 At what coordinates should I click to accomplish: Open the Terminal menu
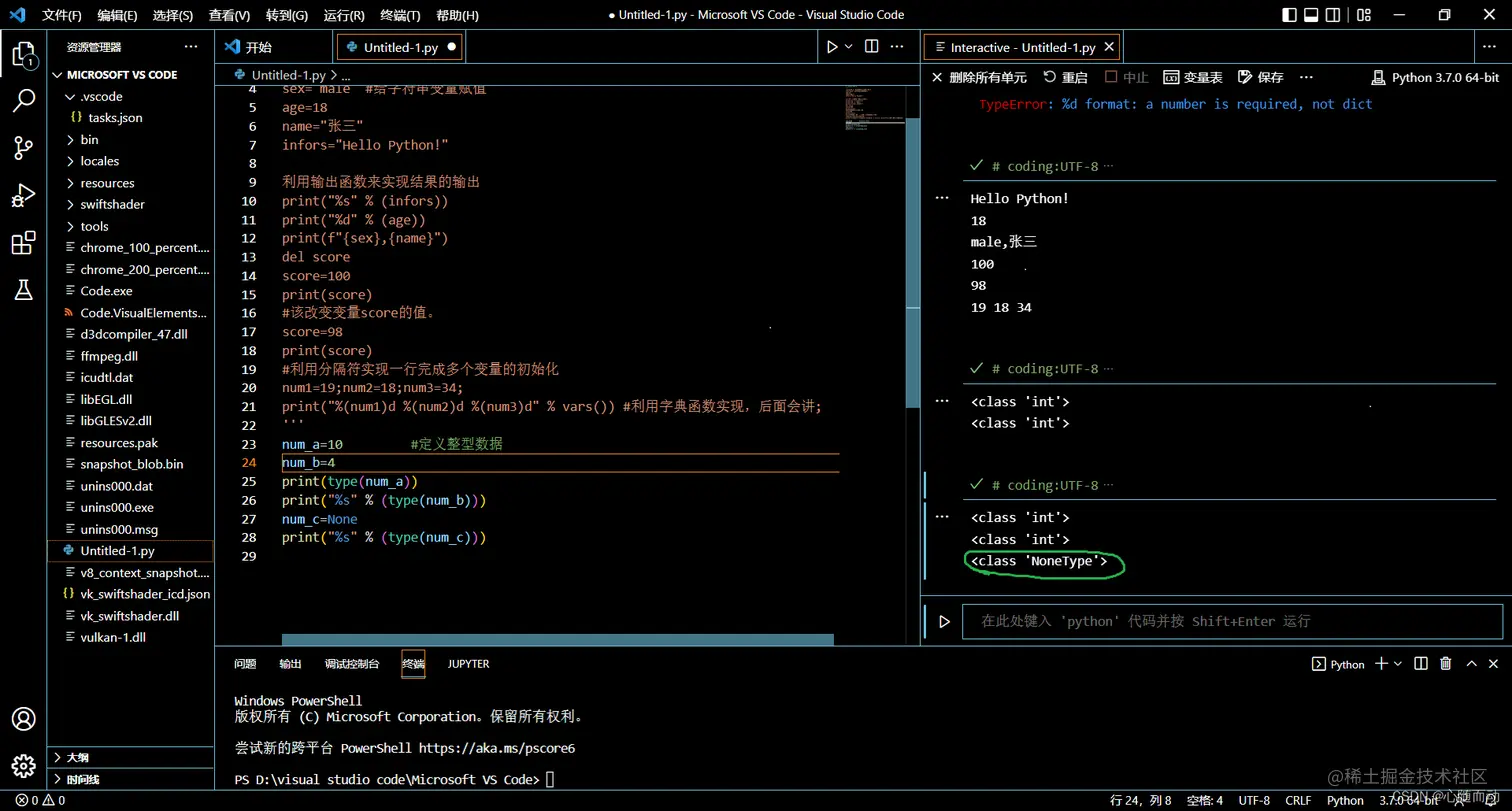click(x=401, y=15)
